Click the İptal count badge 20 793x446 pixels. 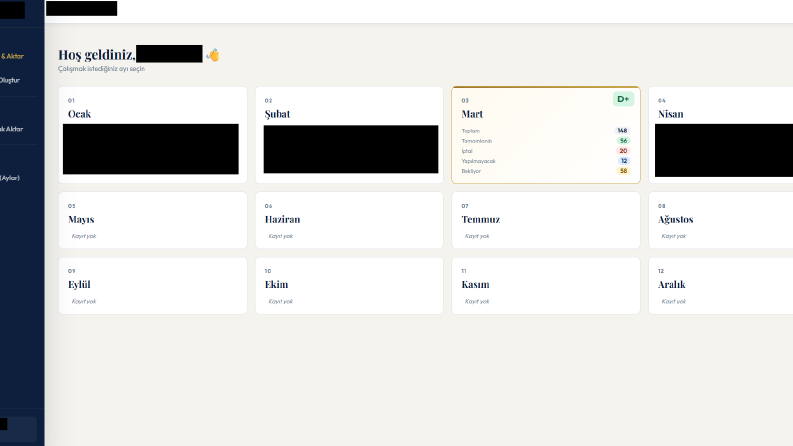tap(623, 151)
